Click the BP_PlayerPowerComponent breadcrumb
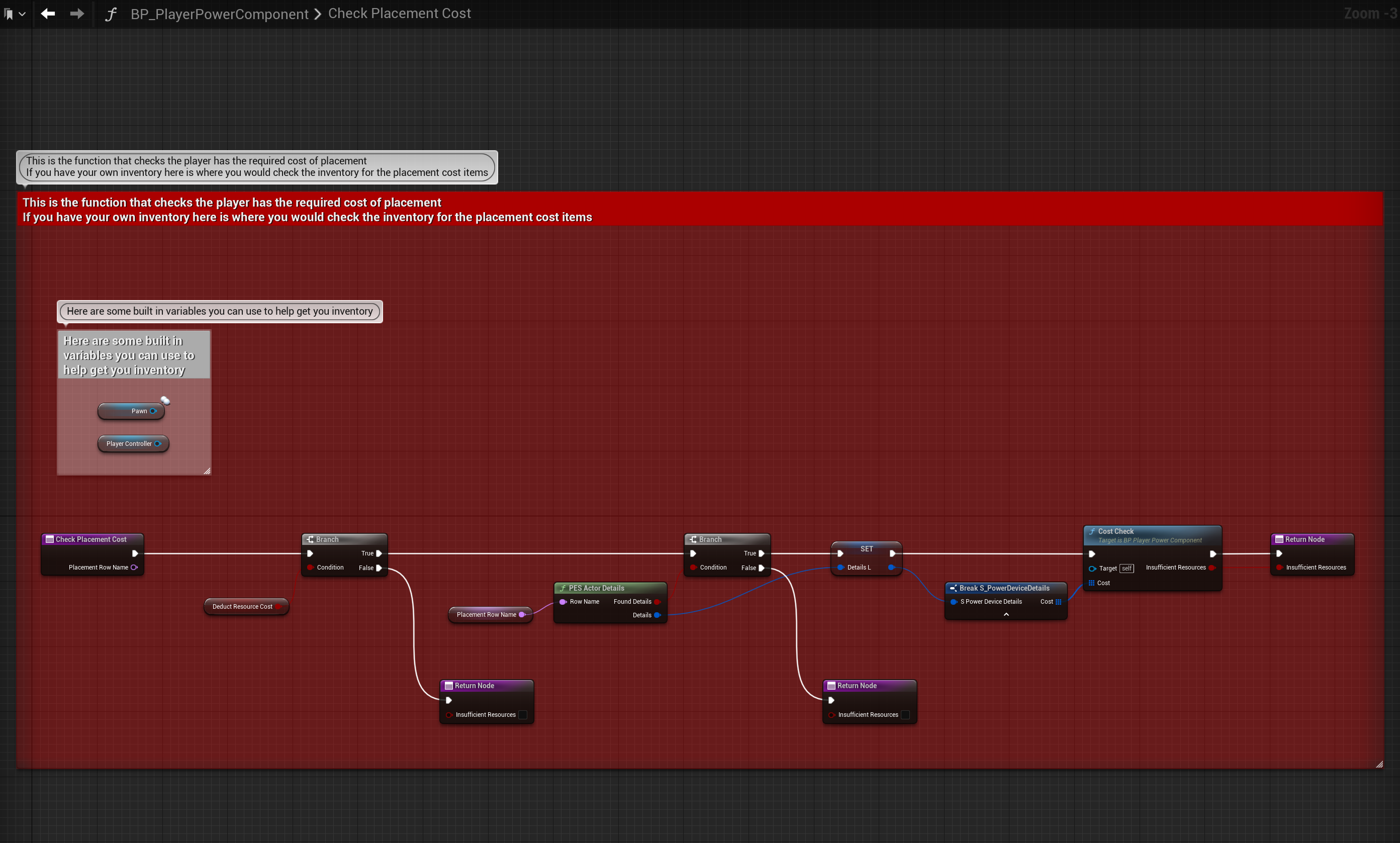 click(x=219, y=14)
